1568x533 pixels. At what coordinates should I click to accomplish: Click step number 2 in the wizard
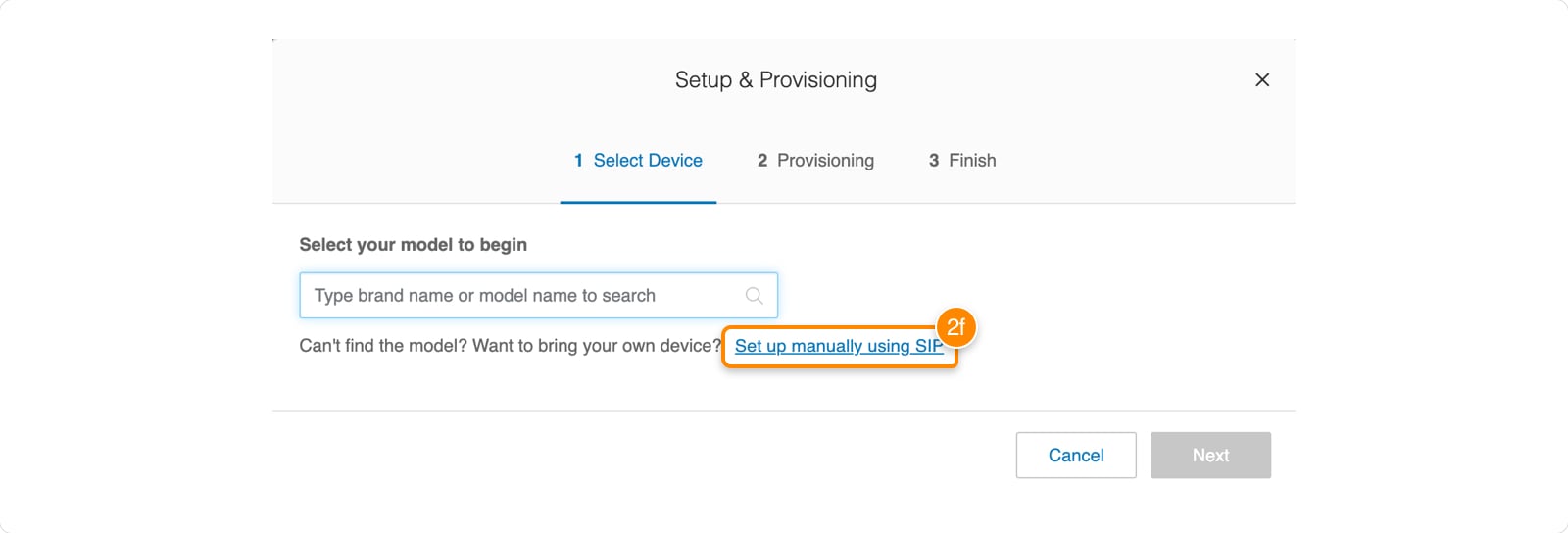(x=761, y=161)
